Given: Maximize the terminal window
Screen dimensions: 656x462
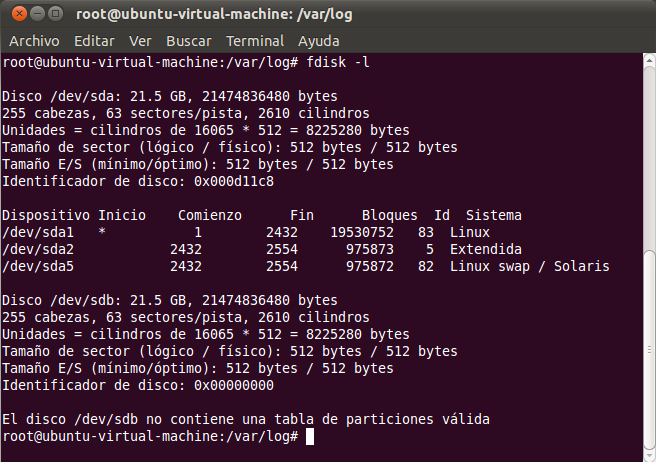Looking at the screenshot, I should (54, 15).
